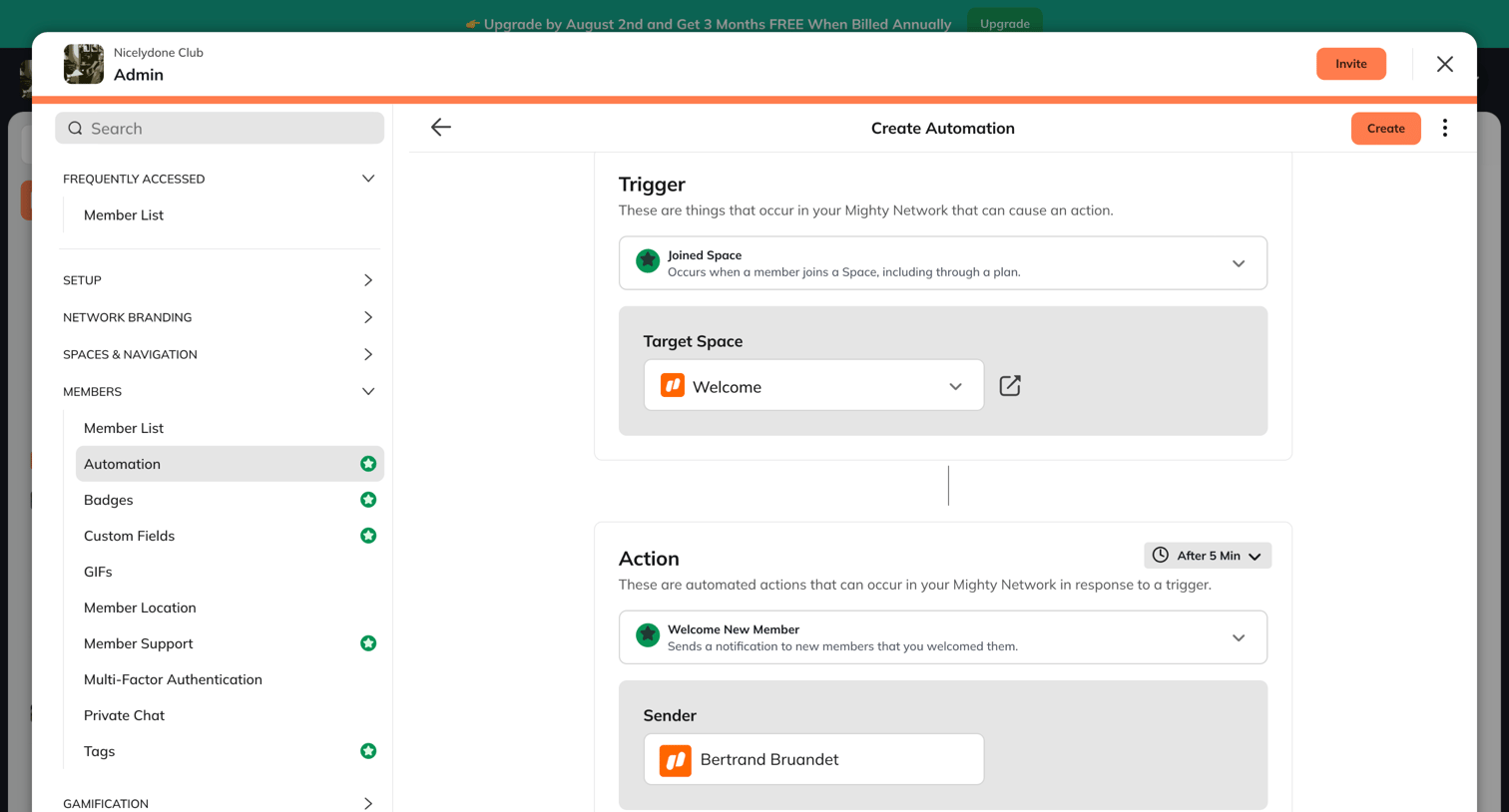This screenshot has width=1509, height=812.
Task: Open the Welcome New Member action dropdown
Action: point(943,637)
